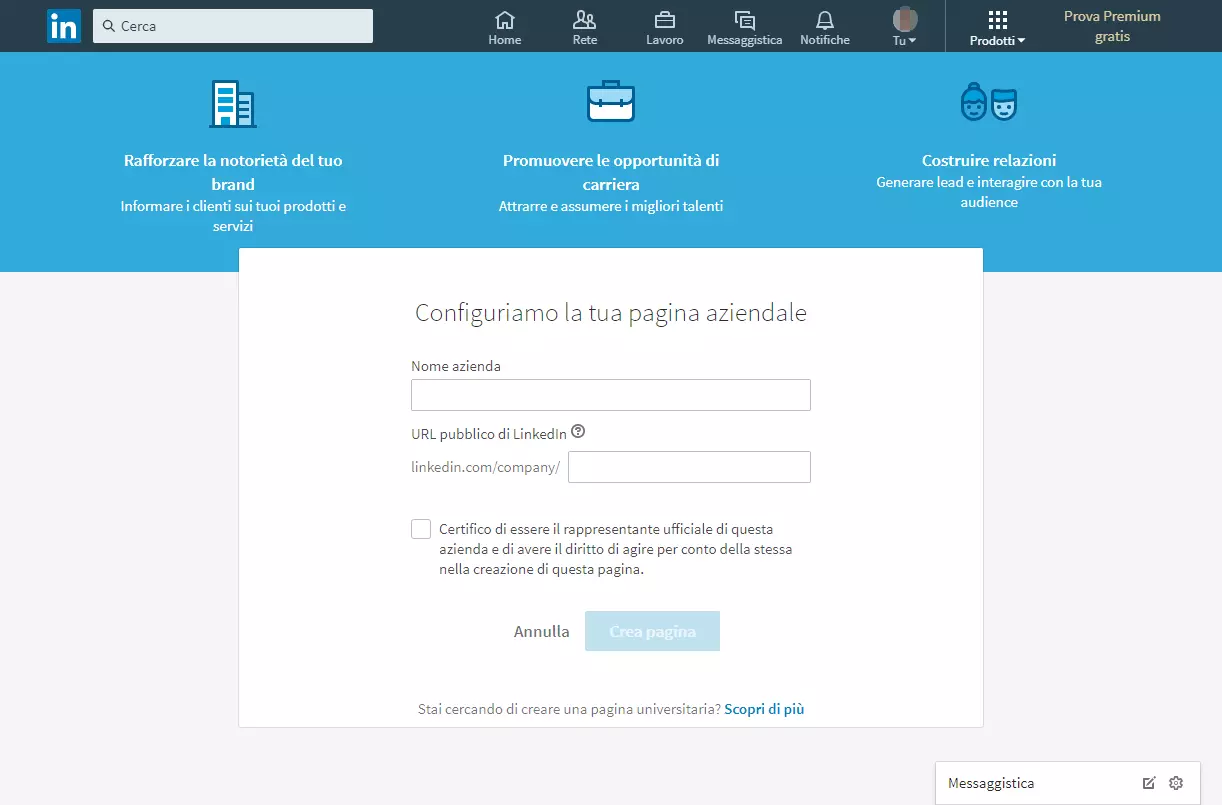The image size is (1222, 805).
Task: Click 'Stai cercando di creare una pagina universitaria?' text
Action: [x=569, y=709]
